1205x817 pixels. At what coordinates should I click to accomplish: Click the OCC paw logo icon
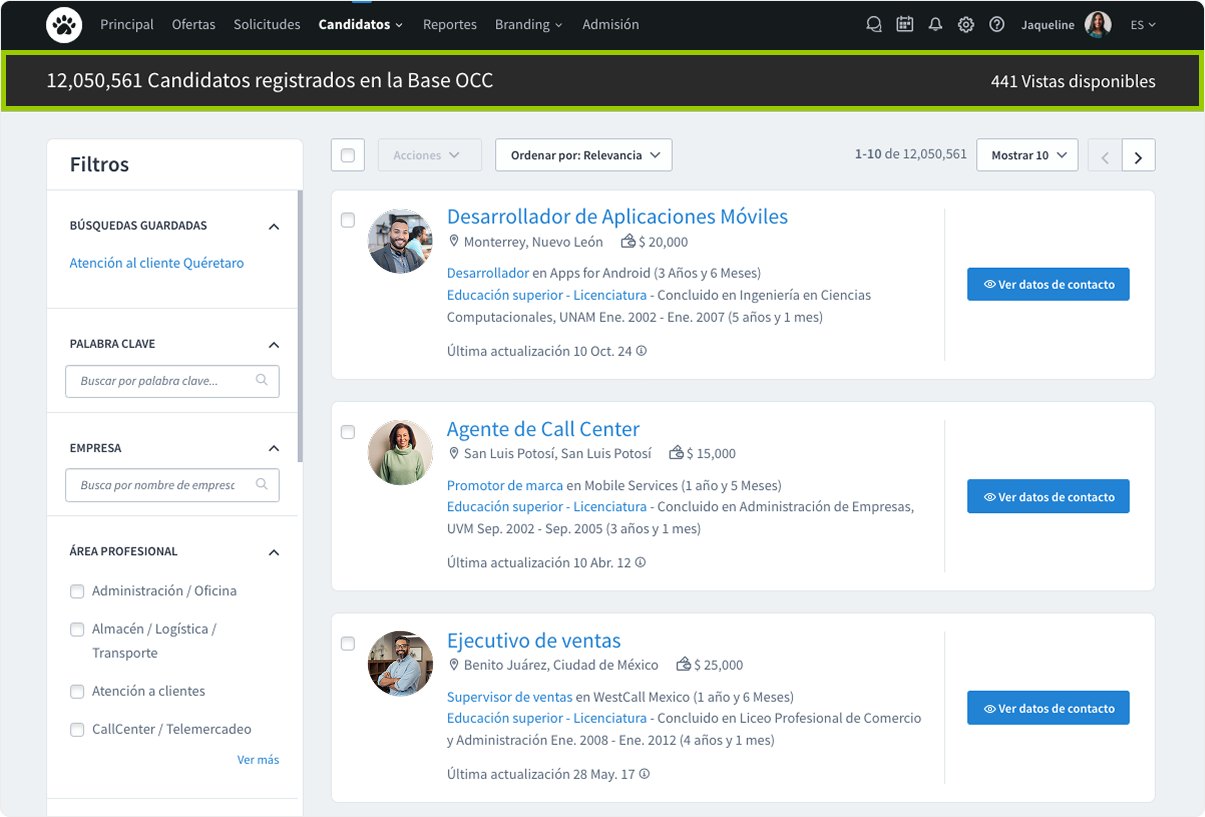(x=64, y=24)
